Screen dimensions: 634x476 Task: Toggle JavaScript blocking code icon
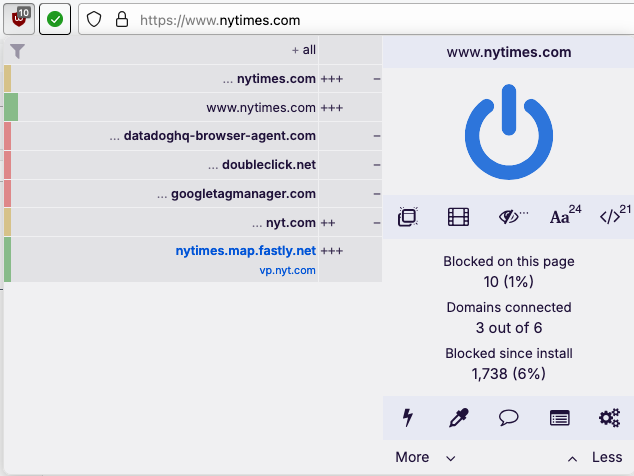615,215
